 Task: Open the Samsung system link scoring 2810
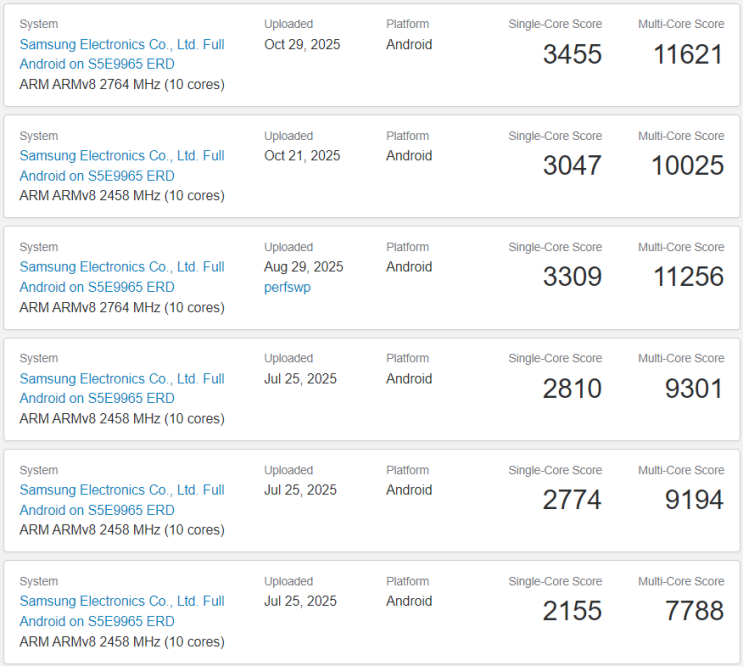(x=121, y=379)
